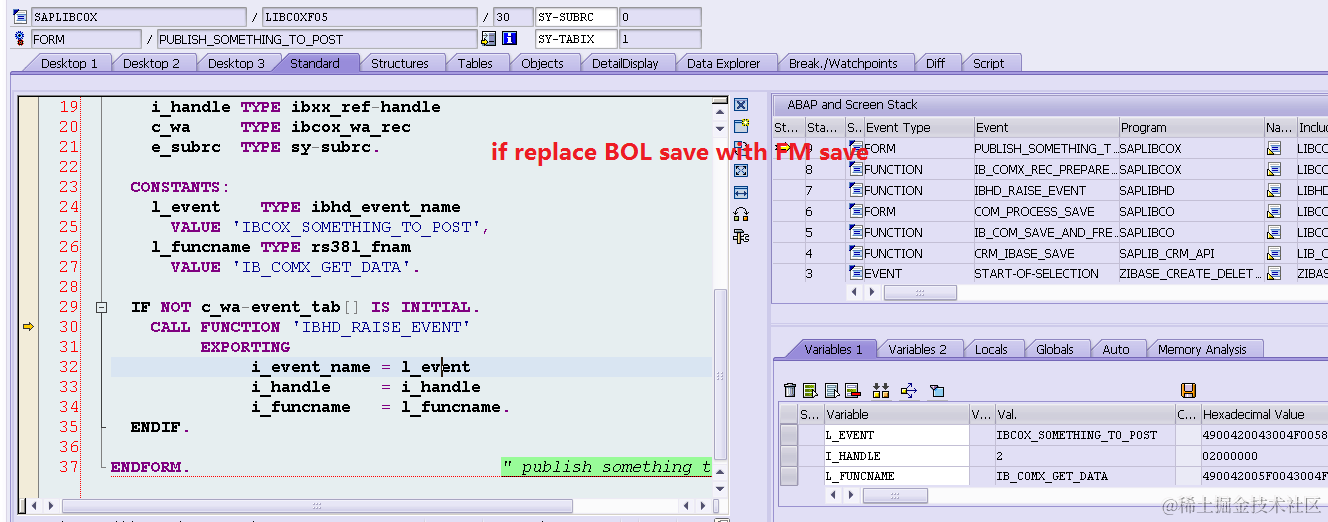
Task: Click the line 30 breakpoint margin area
Action: tap(28, 327)
